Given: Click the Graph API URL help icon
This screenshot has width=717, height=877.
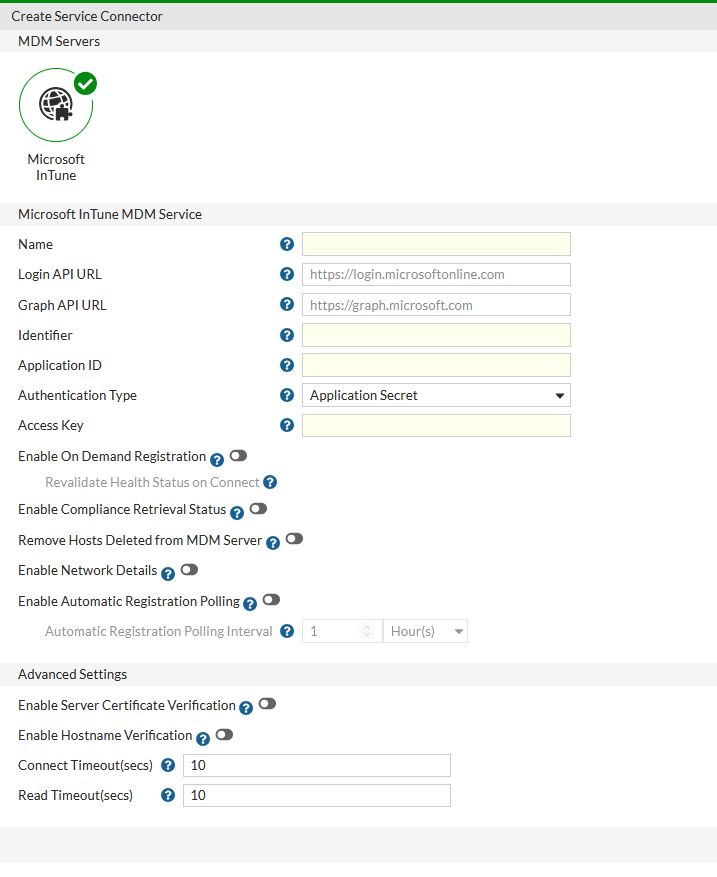Looking at the screenshot, I should (x=287, y=304).
